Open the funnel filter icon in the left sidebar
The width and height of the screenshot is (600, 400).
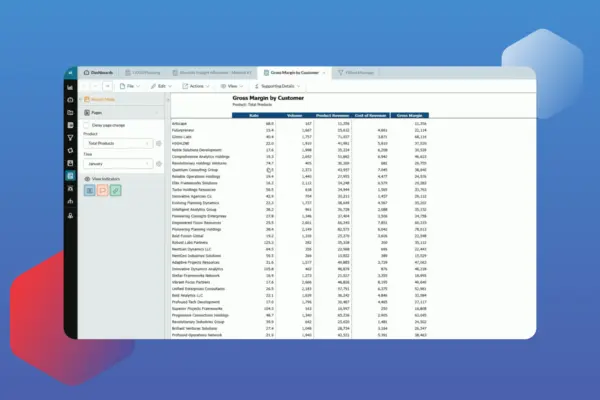(x=70, y=138)
